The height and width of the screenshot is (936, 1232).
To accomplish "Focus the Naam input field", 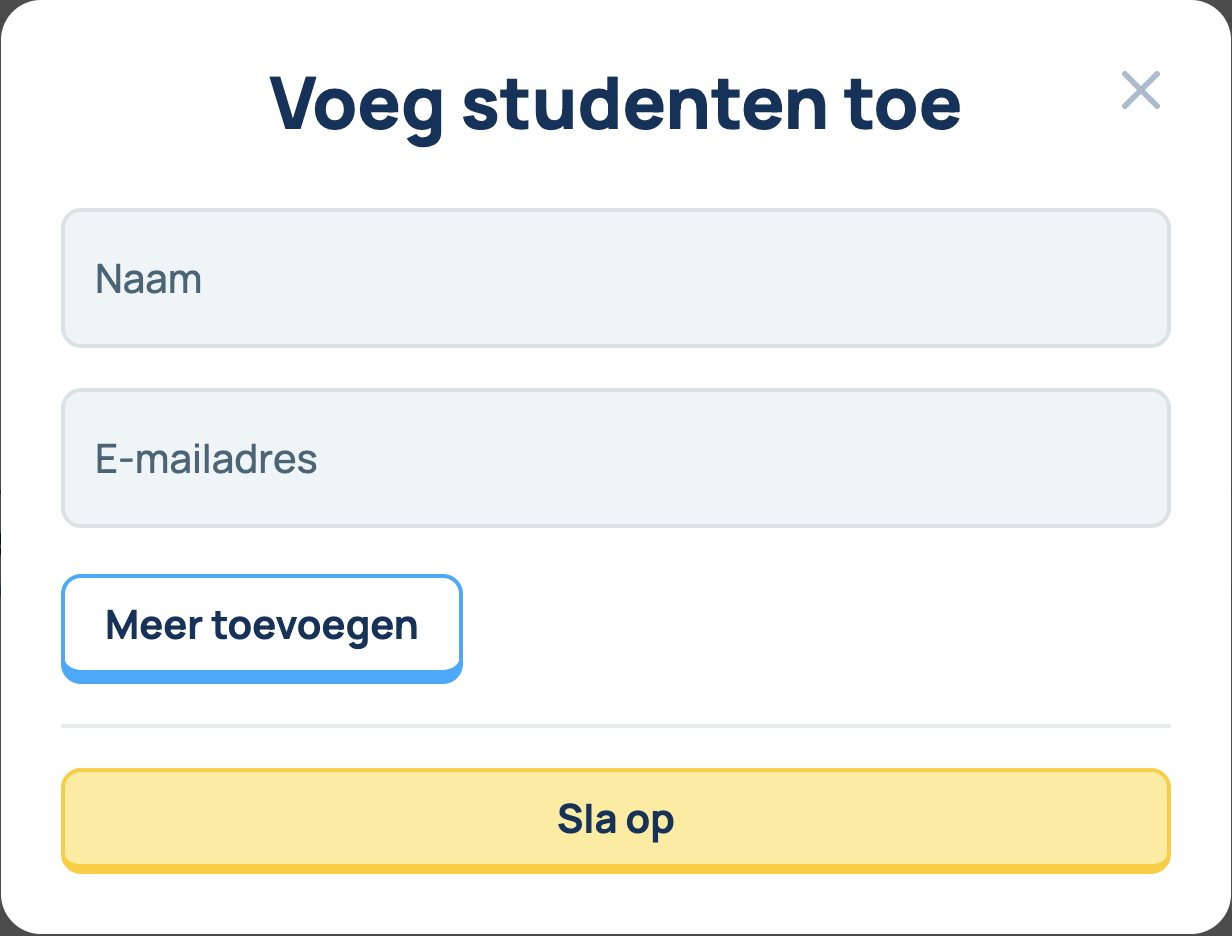I will [x=615, y=278].
